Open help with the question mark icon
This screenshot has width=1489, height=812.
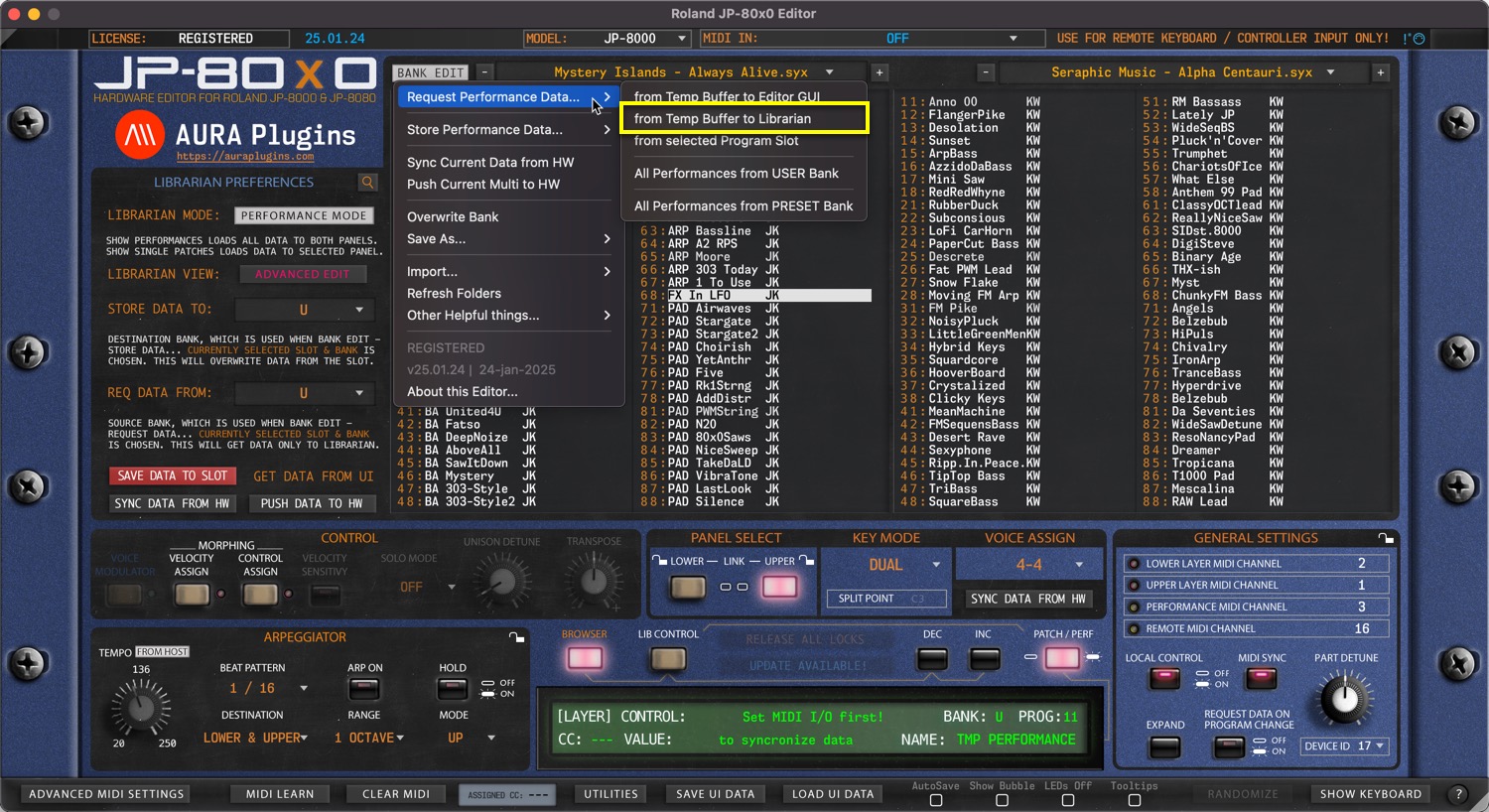coord(1458,794)
